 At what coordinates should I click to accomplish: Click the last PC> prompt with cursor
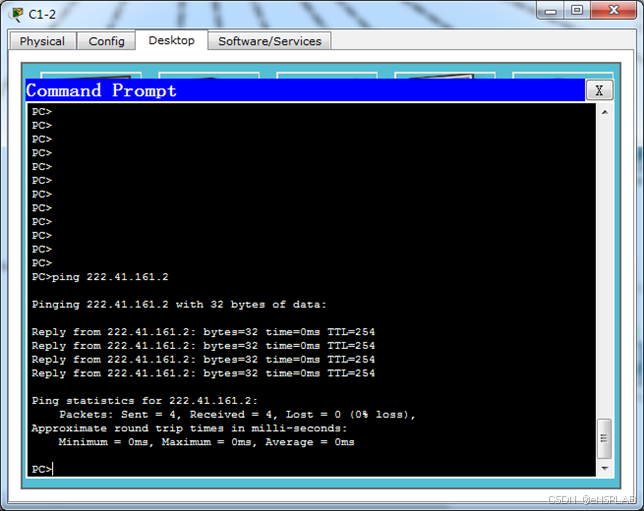click(42, 469)
